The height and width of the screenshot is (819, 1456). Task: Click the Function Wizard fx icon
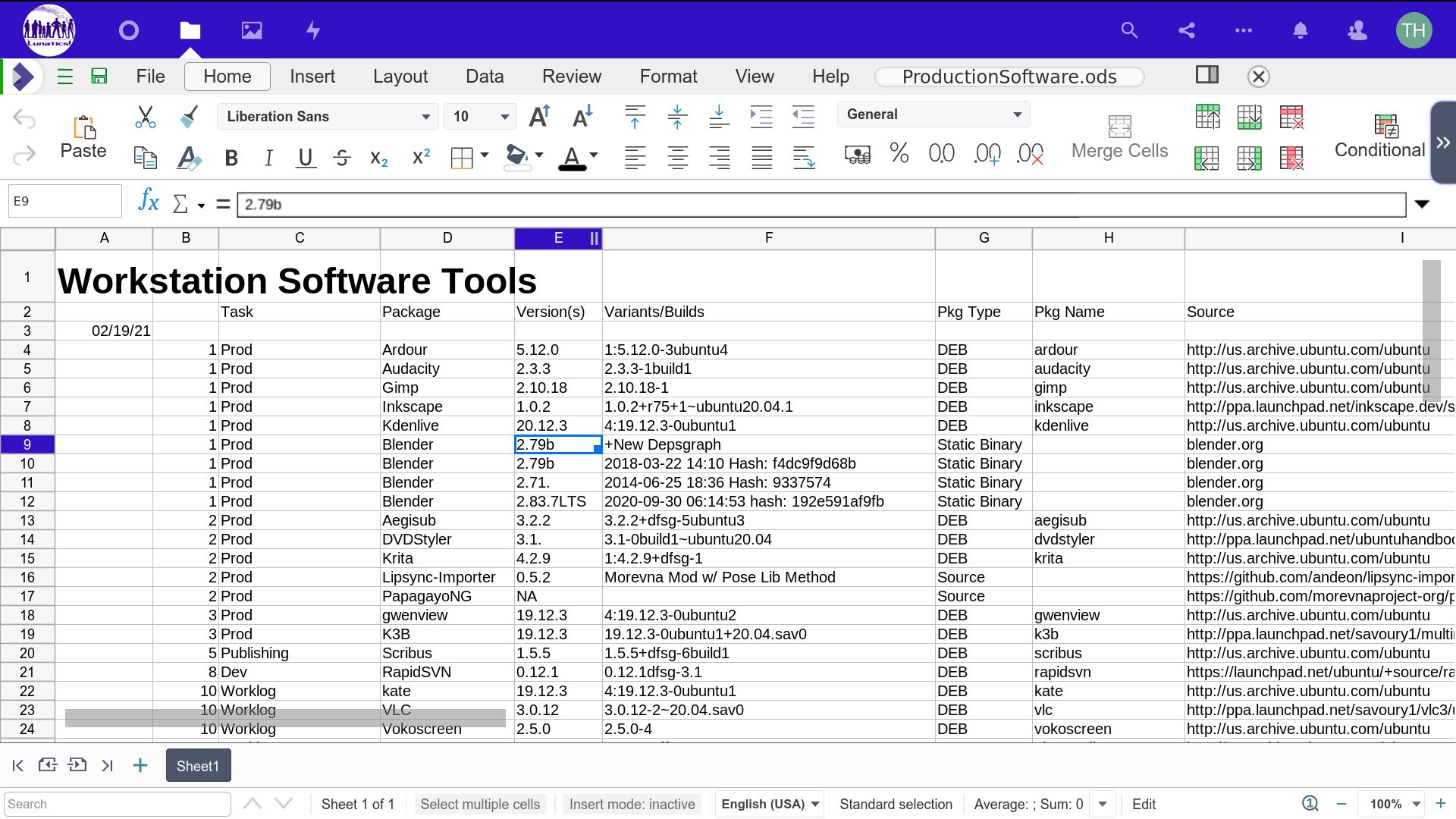point(149,202)
